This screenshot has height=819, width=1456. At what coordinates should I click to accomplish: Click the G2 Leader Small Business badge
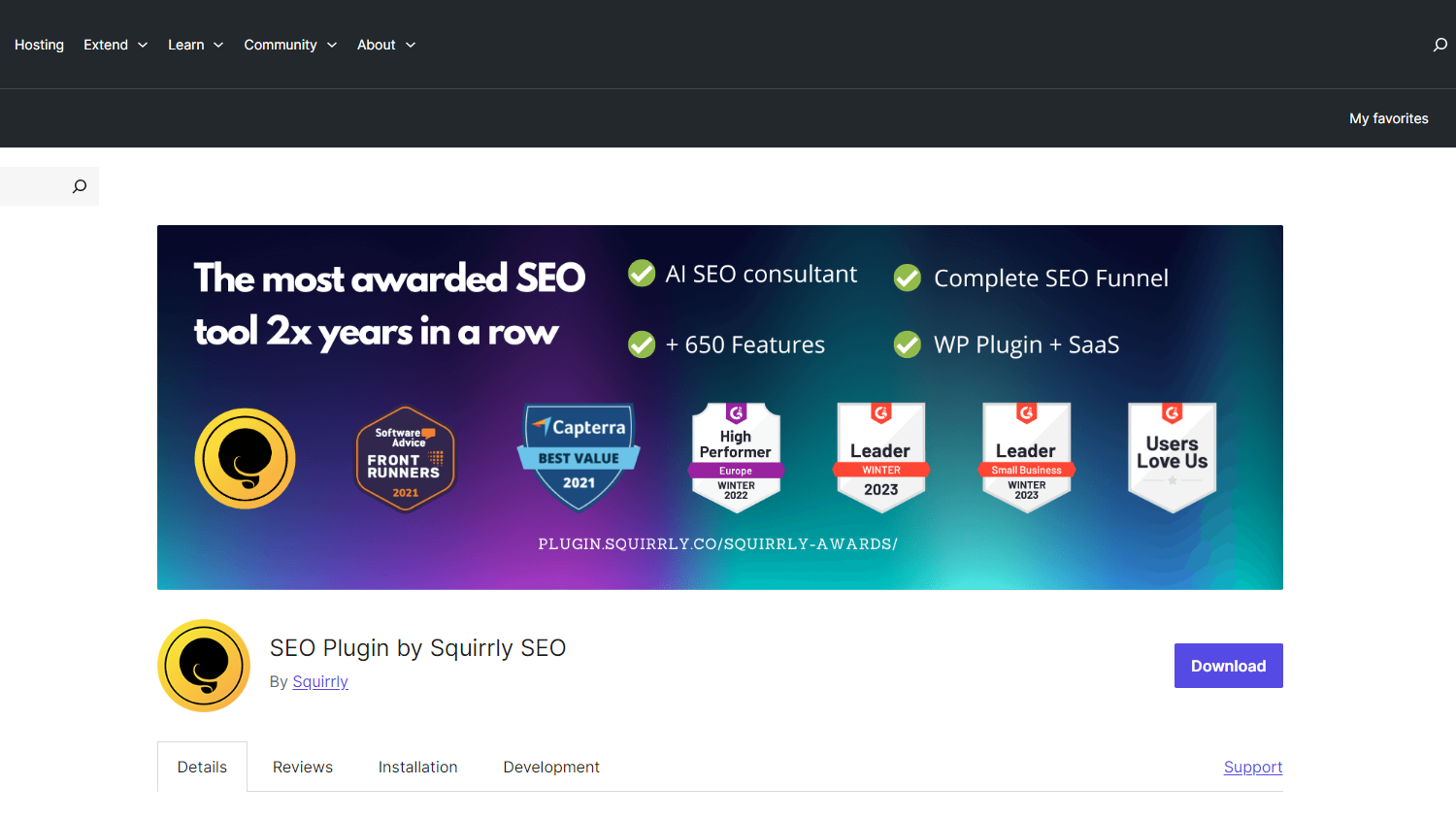[x=1026, y=457]
